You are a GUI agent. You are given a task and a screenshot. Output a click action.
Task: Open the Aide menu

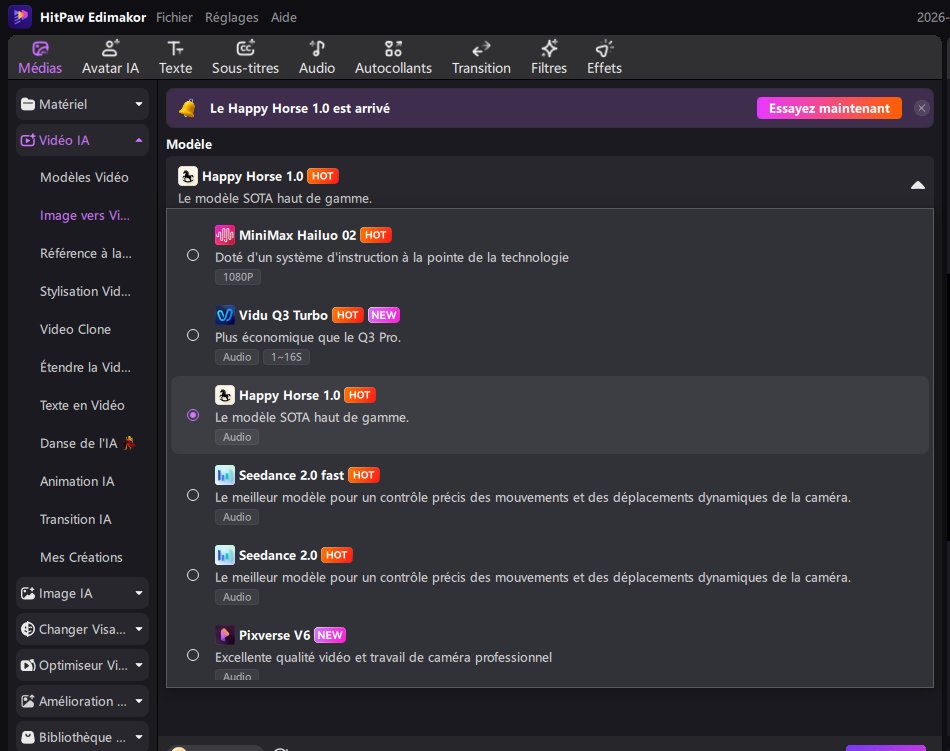(x=284, y=18)
